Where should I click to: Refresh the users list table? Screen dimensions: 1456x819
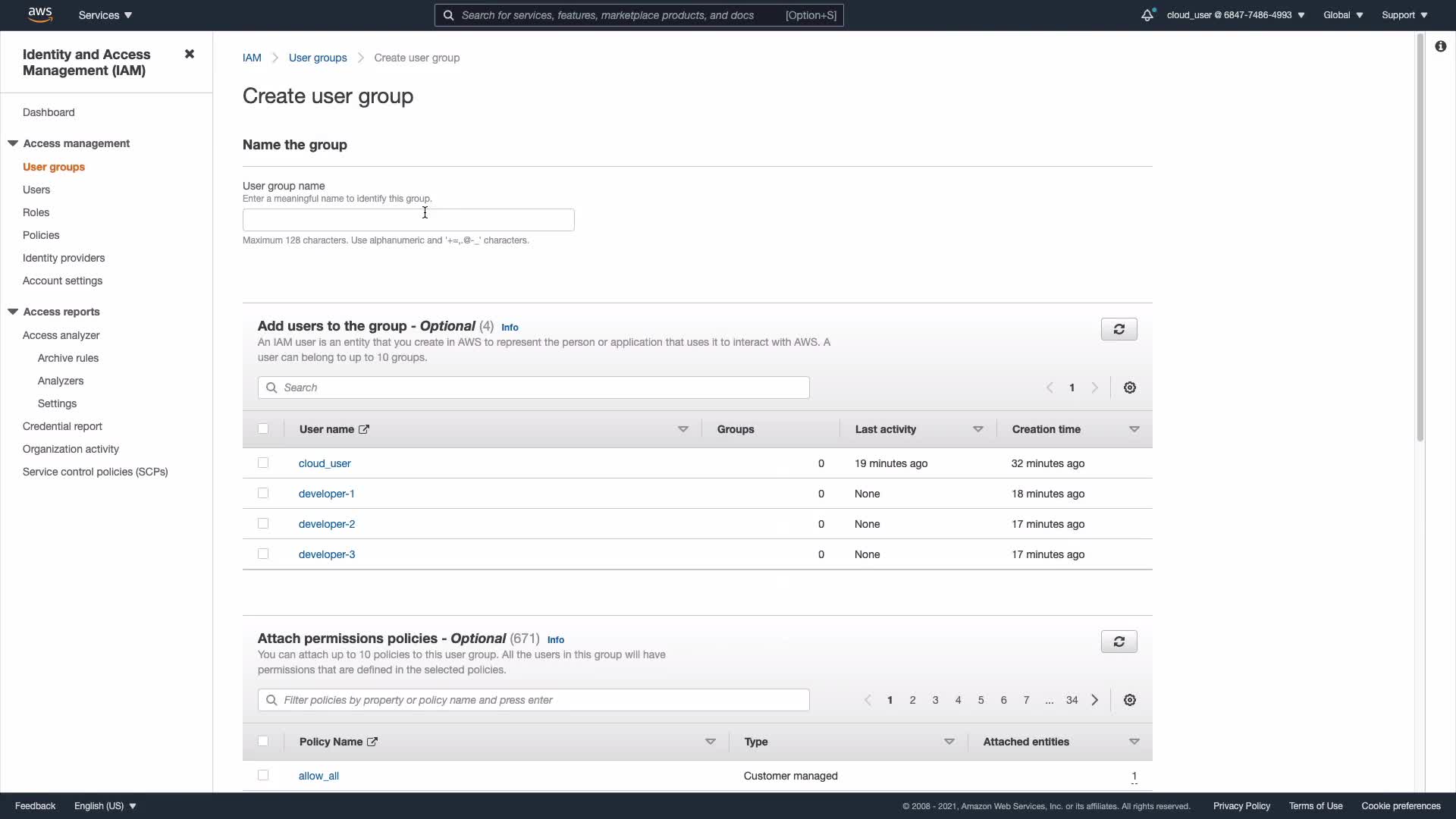1119,329
